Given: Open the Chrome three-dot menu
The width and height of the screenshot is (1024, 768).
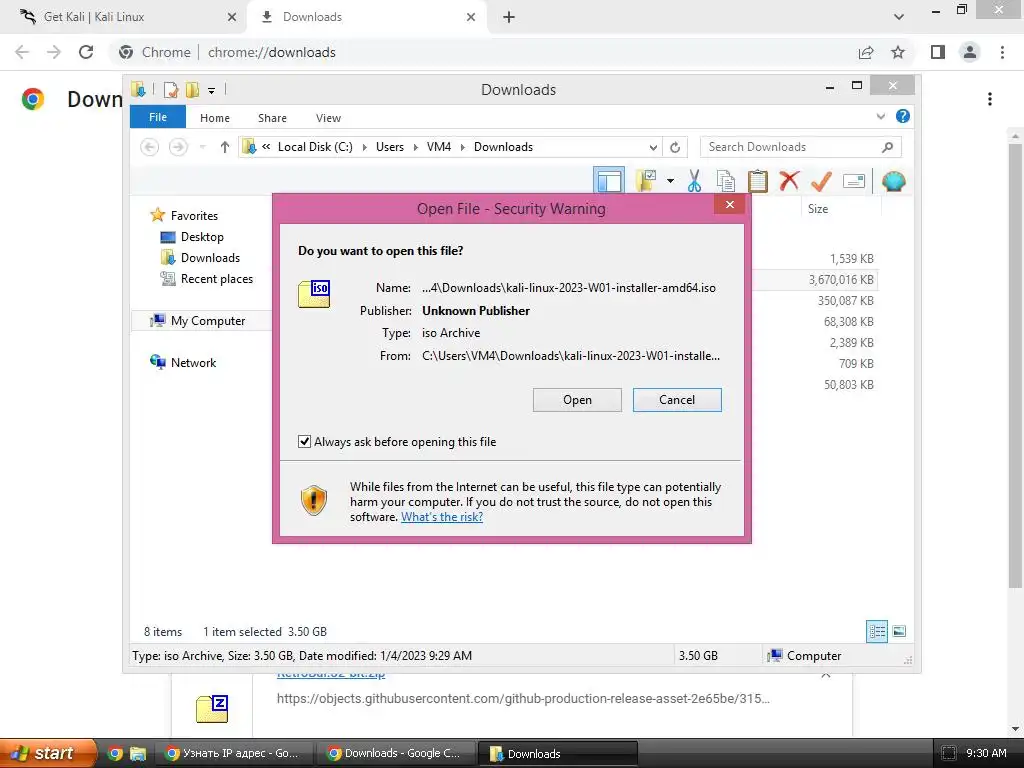Looking at the screenshot, I should 1002,52.
